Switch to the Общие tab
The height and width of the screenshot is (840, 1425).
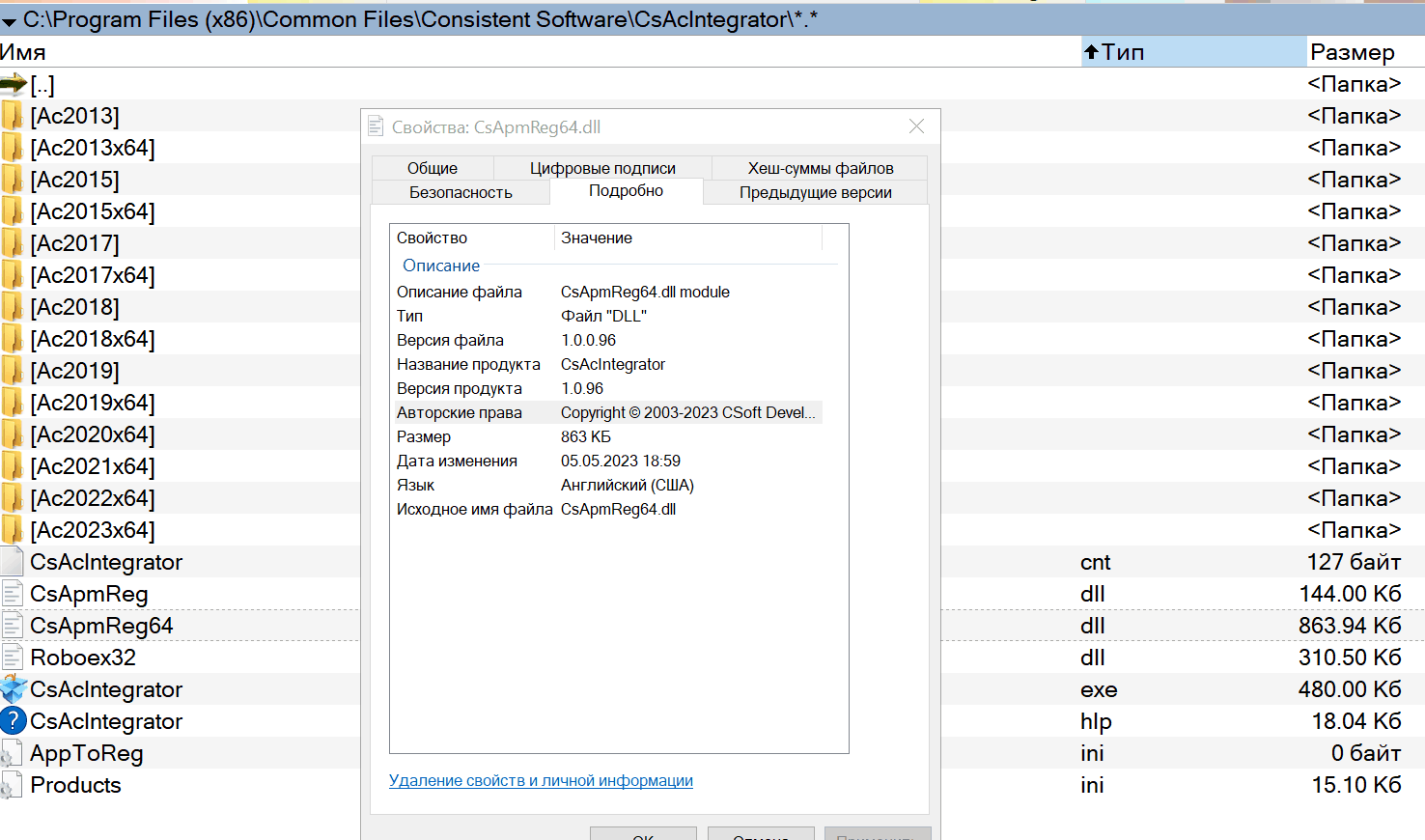coord(432,168)
